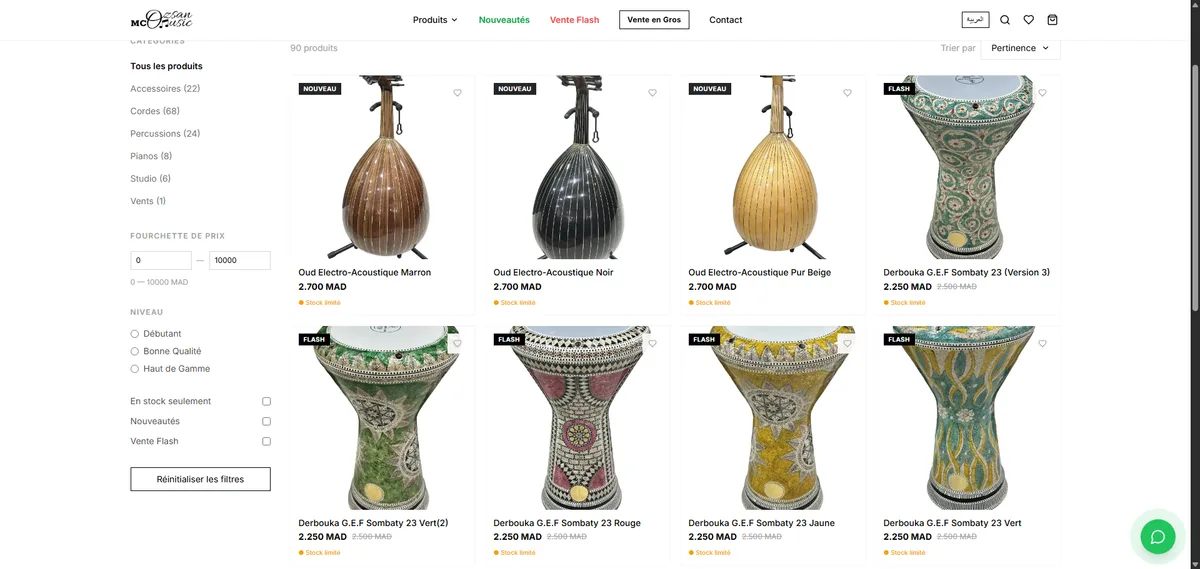This screenshot has width=1200, height=569.
Task: Open the wishlist heart in header
Action: pyautogui.click(x=1028, y=19)
